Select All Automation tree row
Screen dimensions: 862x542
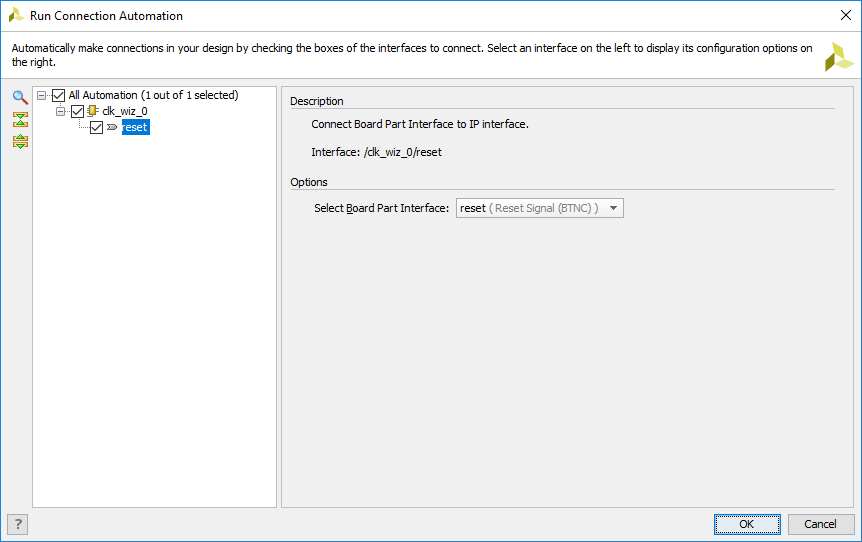(153, 95)
